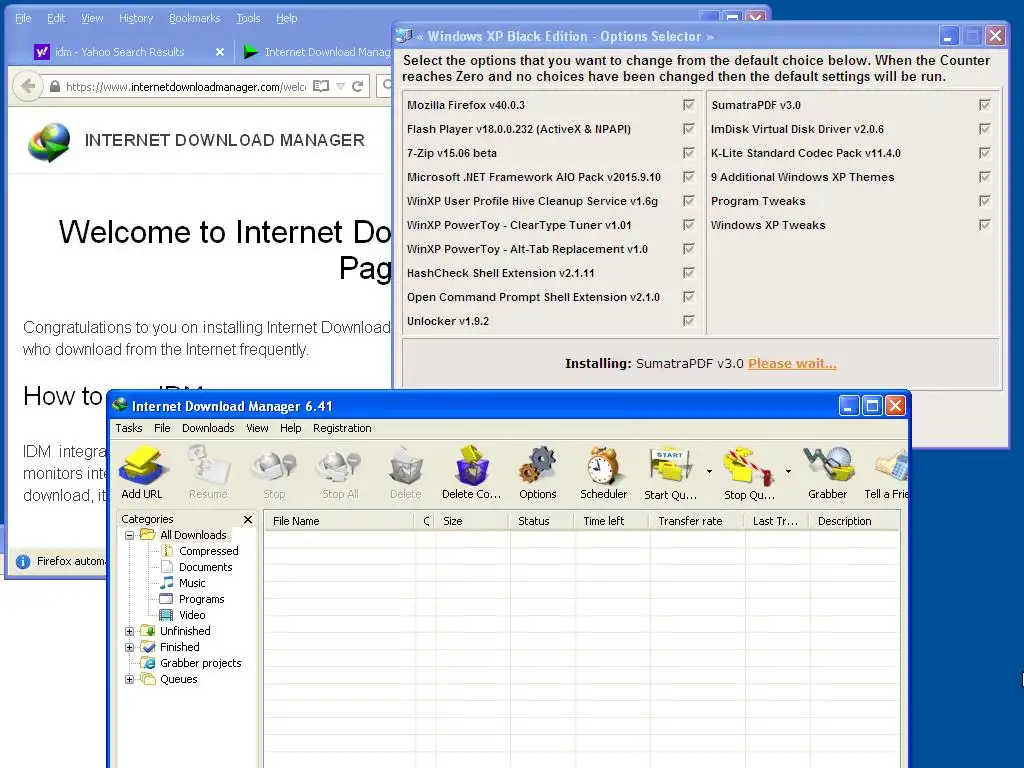Toggle Unlocker v1.9.2 checkbox
The width and height of the screenshot is (1024, 768).
[x=688, y=321]
